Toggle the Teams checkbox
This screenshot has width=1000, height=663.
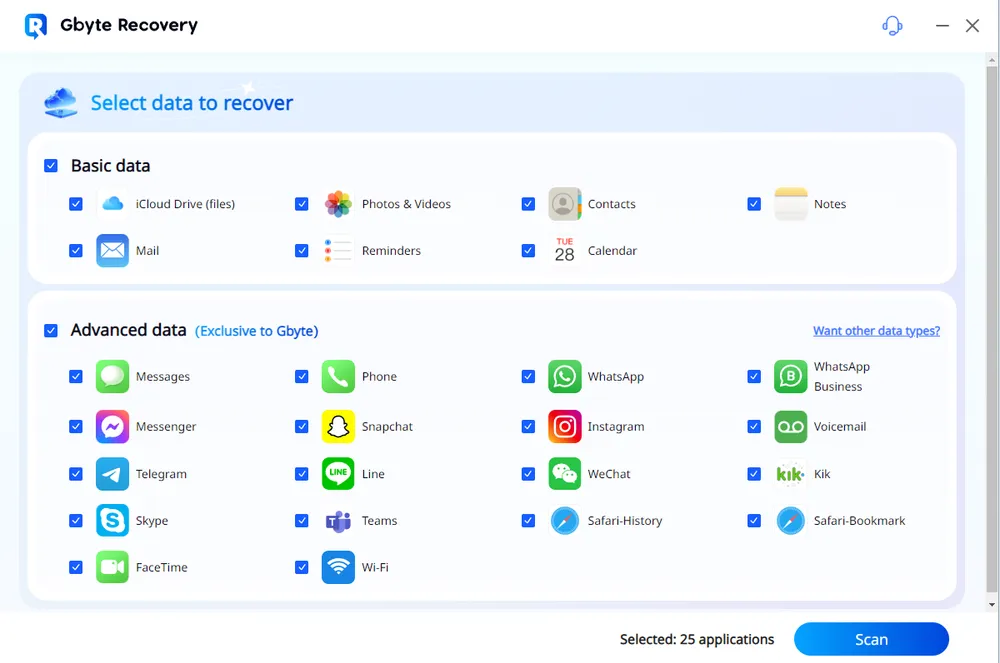(302, 520)
